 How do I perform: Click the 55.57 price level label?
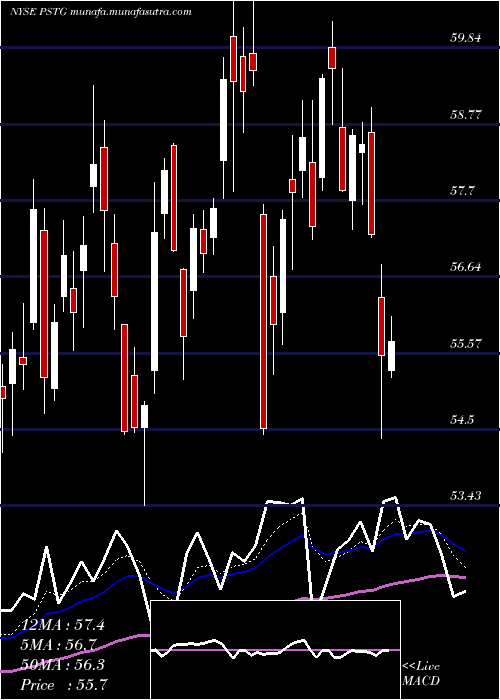tap(466, 344)
